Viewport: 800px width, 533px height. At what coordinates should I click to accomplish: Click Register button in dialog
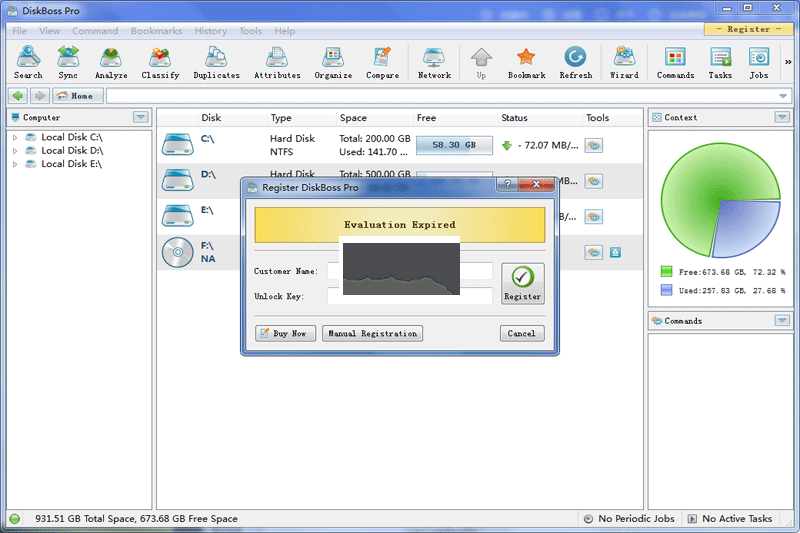coord(522,284)
